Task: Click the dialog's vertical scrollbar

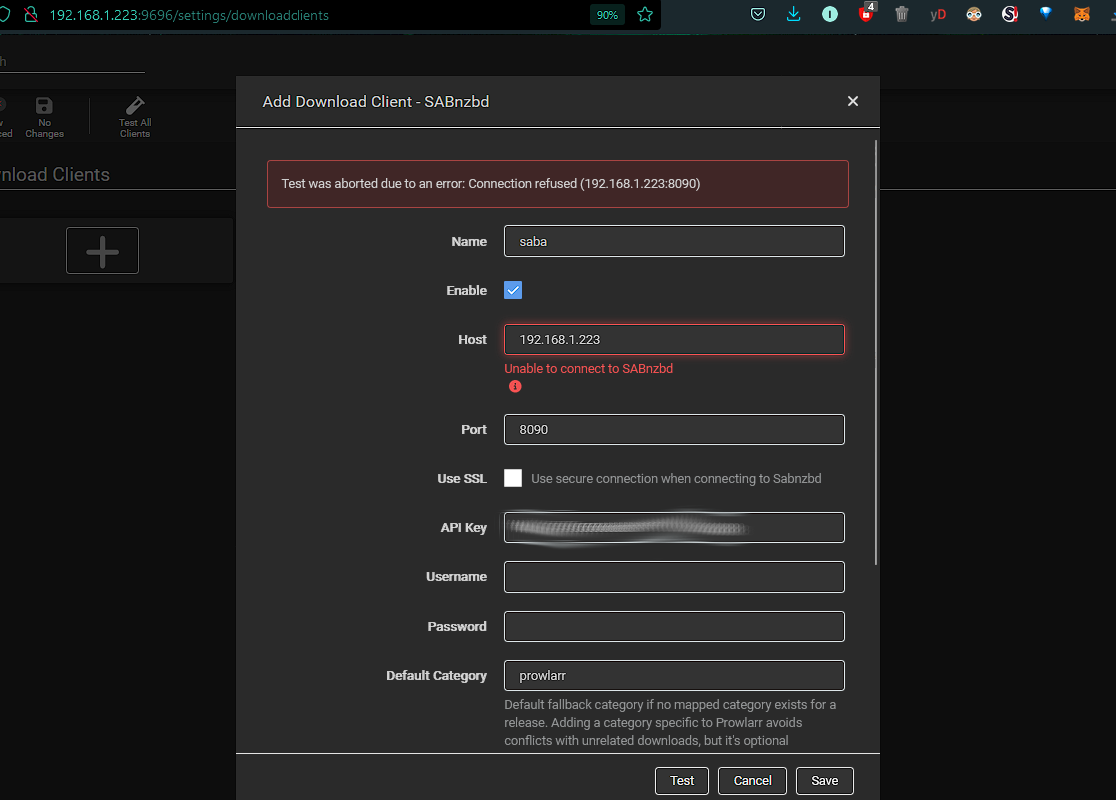Action: point(875,352)
